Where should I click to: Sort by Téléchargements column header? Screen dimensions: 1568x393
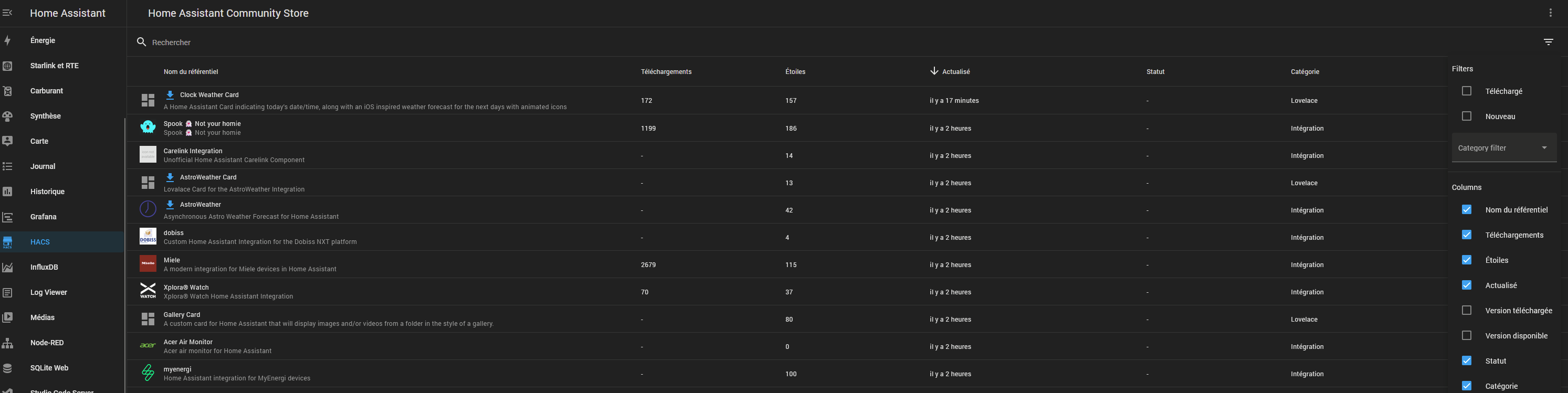pyautogui.click(x=666, y=72)
